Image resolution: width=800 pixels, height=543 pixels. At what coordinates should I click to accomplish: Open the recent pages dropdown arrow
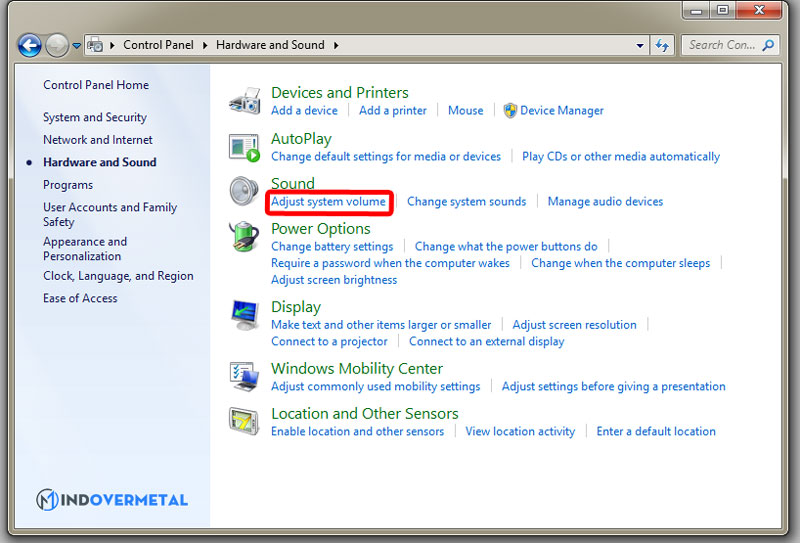[x=77, y=46]
